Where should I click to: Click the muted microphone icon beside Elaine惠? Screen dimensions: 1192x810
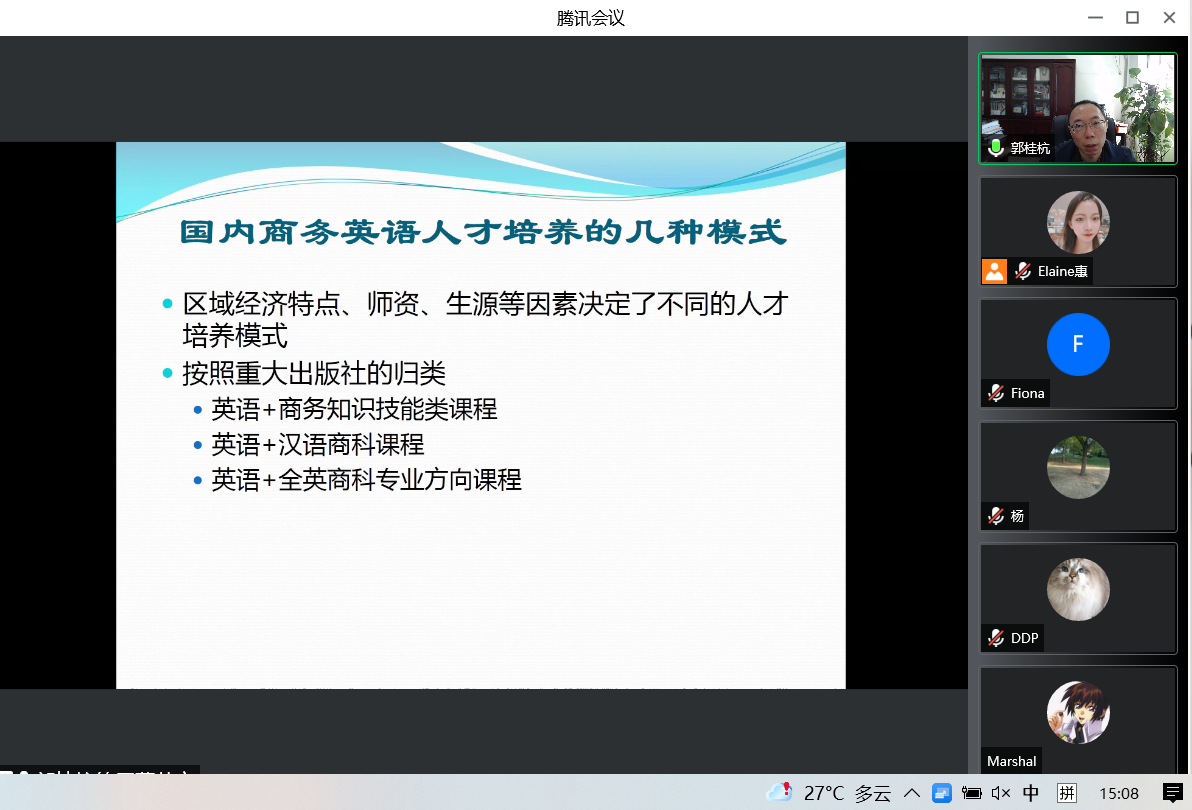(1023, 271)
